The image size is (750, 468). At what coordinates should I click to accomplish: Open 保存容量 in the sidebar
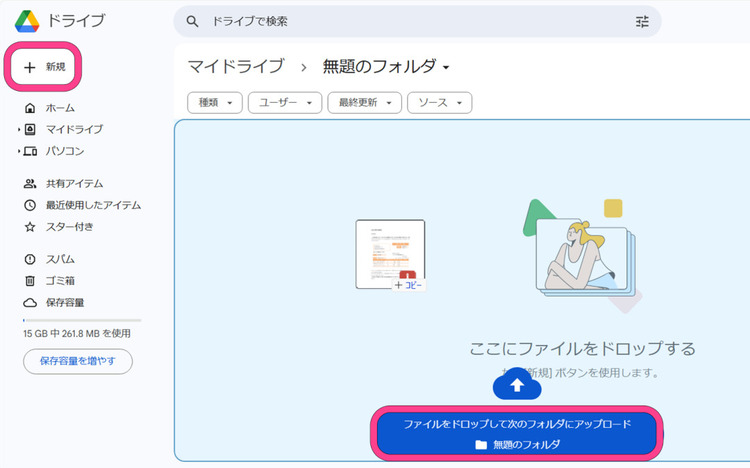coord(65,303)
